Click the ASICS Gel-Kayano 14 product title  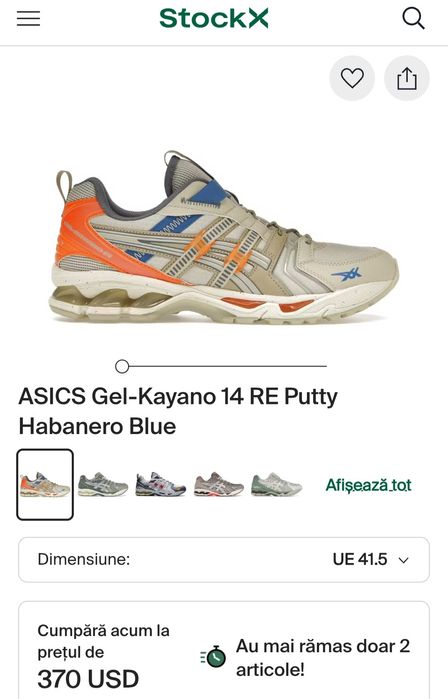tap(178, 411)
